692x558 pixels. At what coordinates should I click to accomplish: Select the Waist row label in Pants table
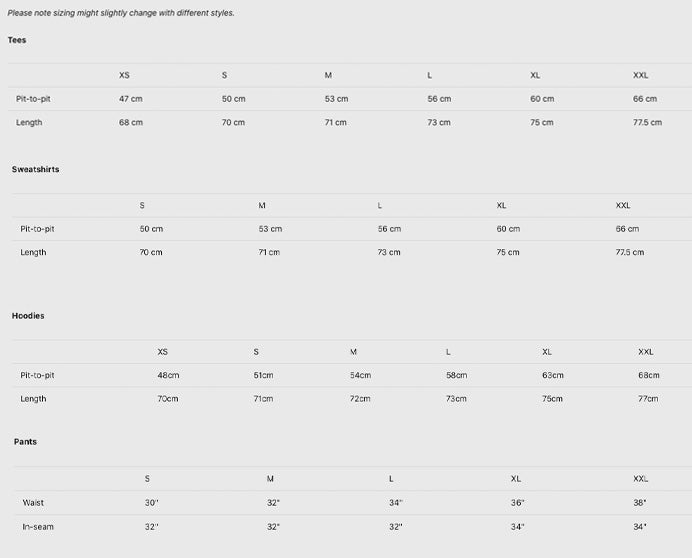click(x=33, y=503)
